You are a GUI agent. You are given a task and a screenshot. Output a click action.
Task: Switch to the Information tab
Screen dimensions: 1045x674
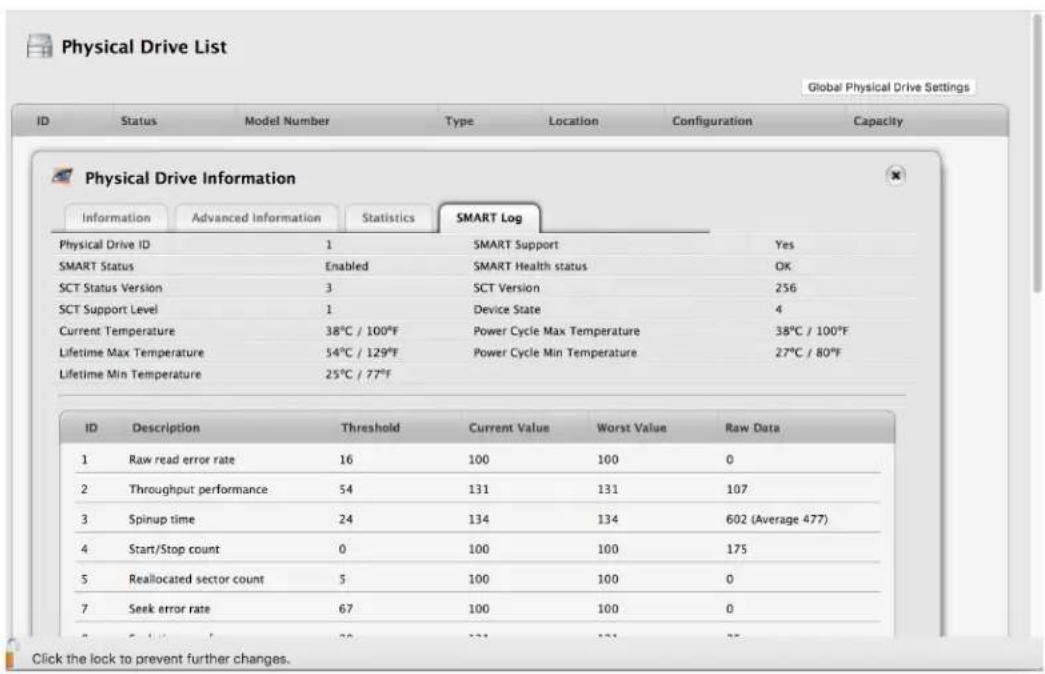[116, 218]
